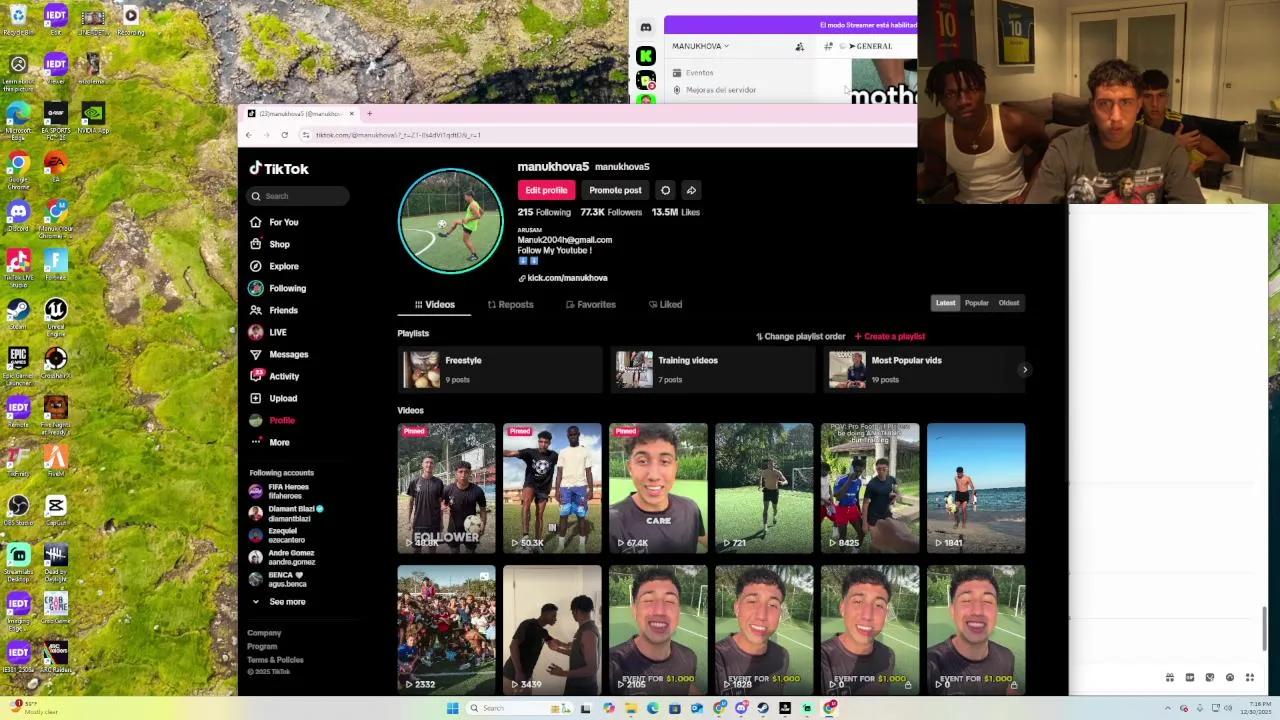Open Friends in TikTok sidebar

point(274,310)
